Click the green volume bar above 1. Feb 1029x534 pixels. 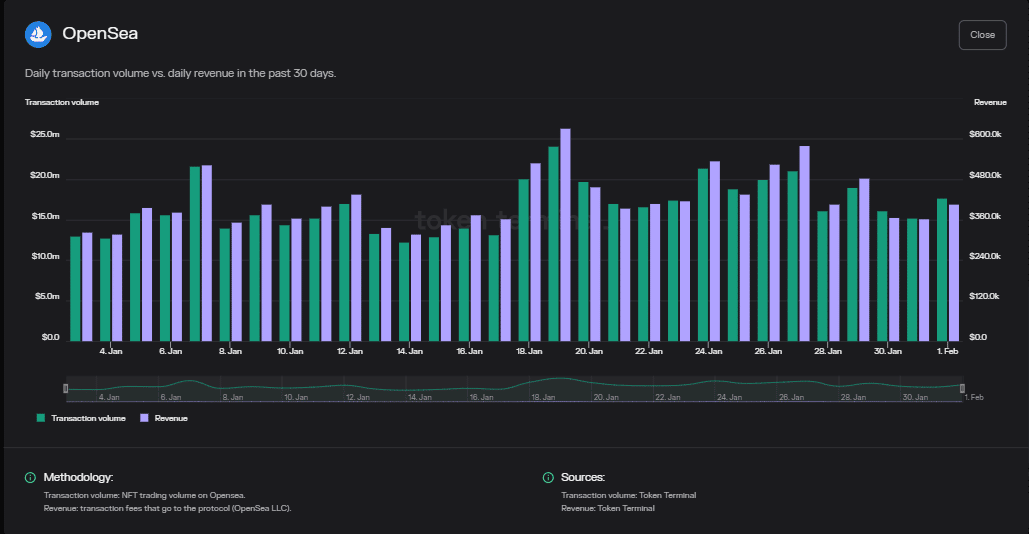point(942,270)
